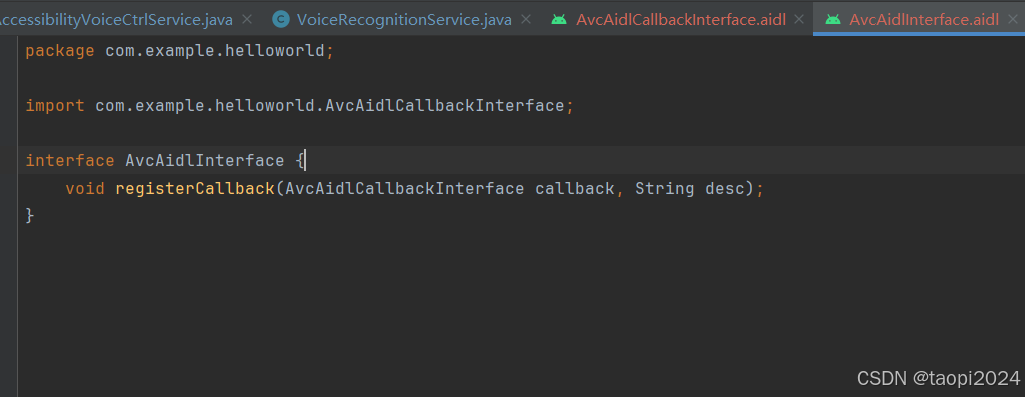This screenshot has height=397, width=1025.
Task: Click the Android icon on AvcAidlCallbackInterface.aidl tab
Action: (x=559, y=20)
